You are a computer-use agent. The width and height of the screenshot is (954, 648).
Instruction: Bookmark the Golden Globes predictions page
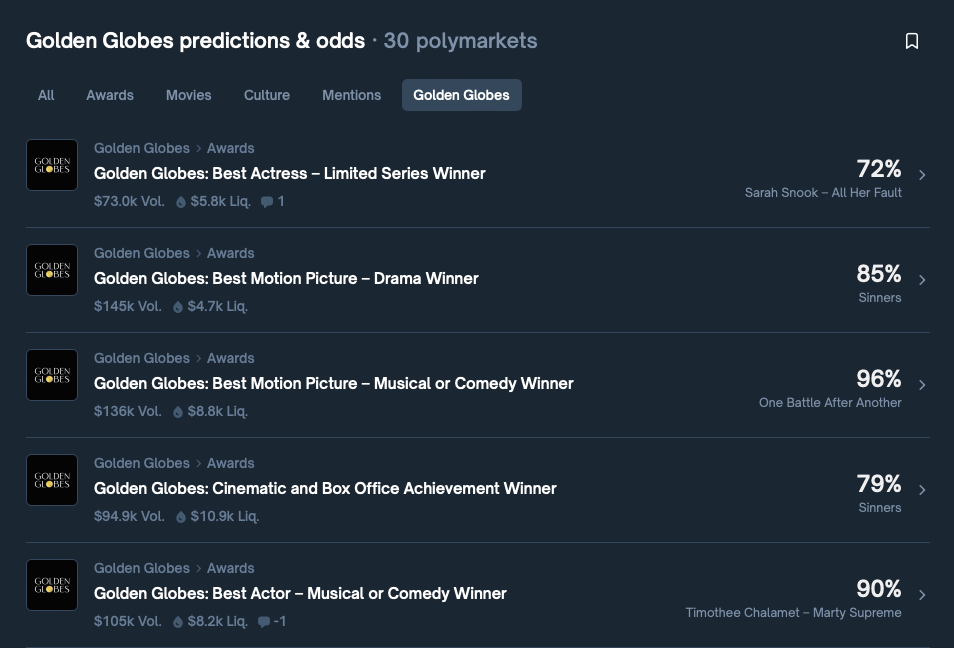[x=911, y=41]
